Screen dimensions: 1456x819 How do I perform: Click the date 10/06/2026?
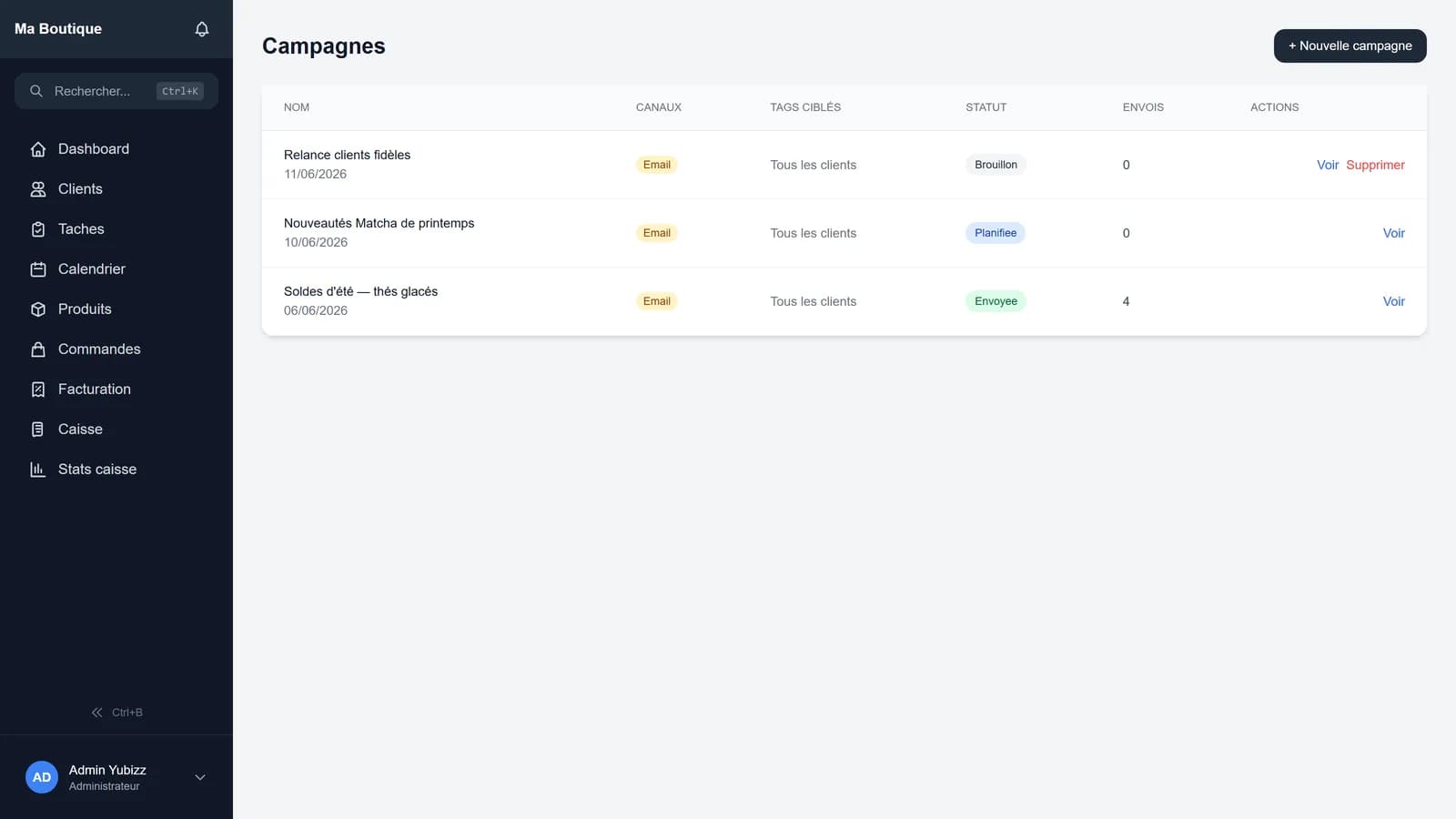coord(316,242)
